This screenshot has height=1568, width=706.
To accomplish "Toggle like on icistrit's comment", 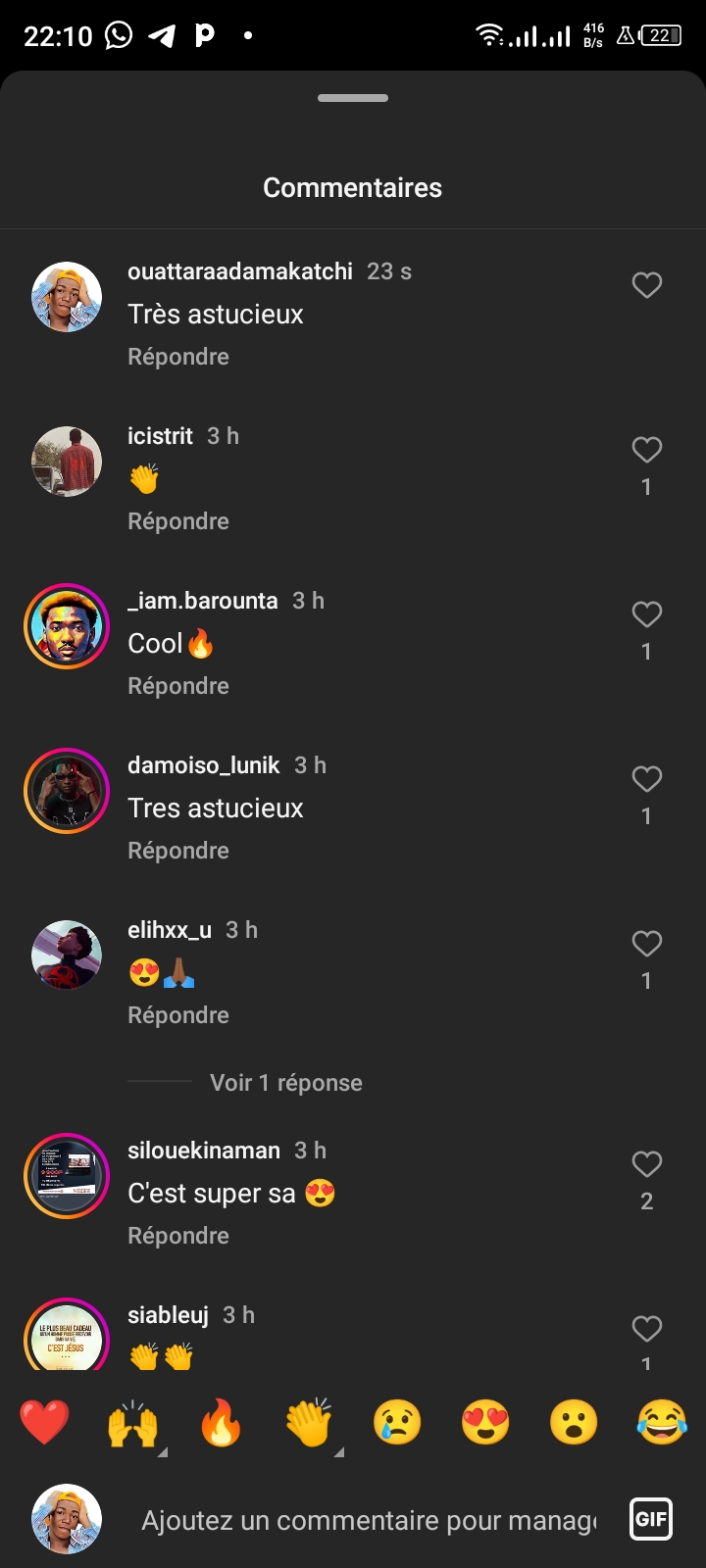I will pyautogui.click(x=647, y=450).
